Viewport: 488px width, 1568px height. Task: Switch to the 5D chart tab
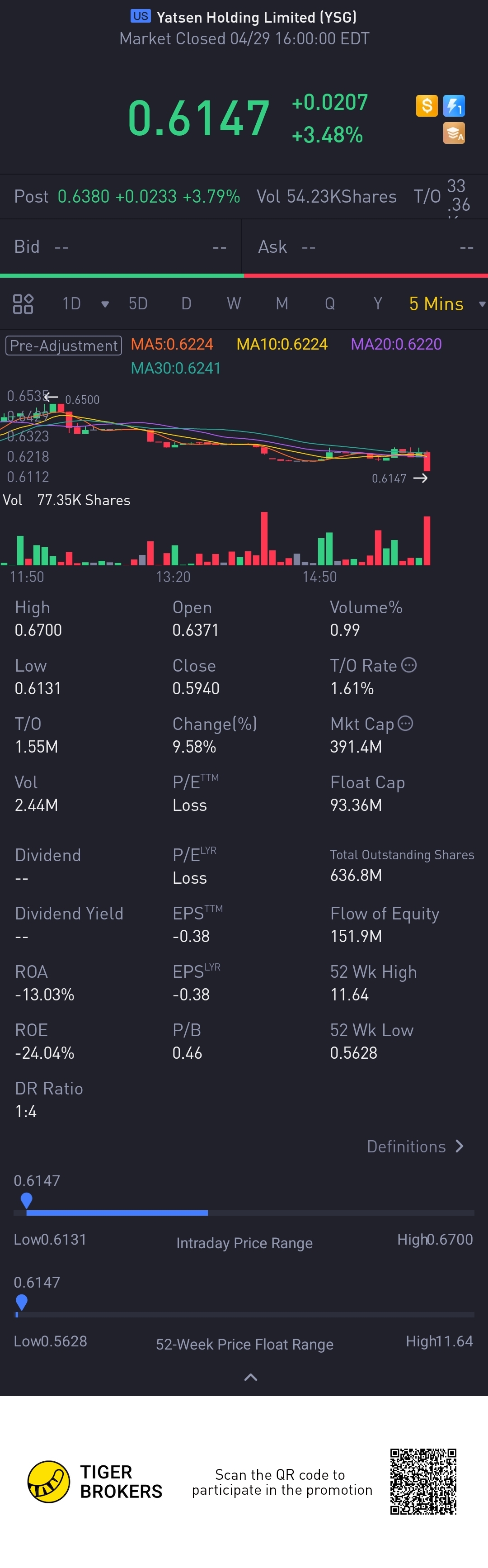138,304
